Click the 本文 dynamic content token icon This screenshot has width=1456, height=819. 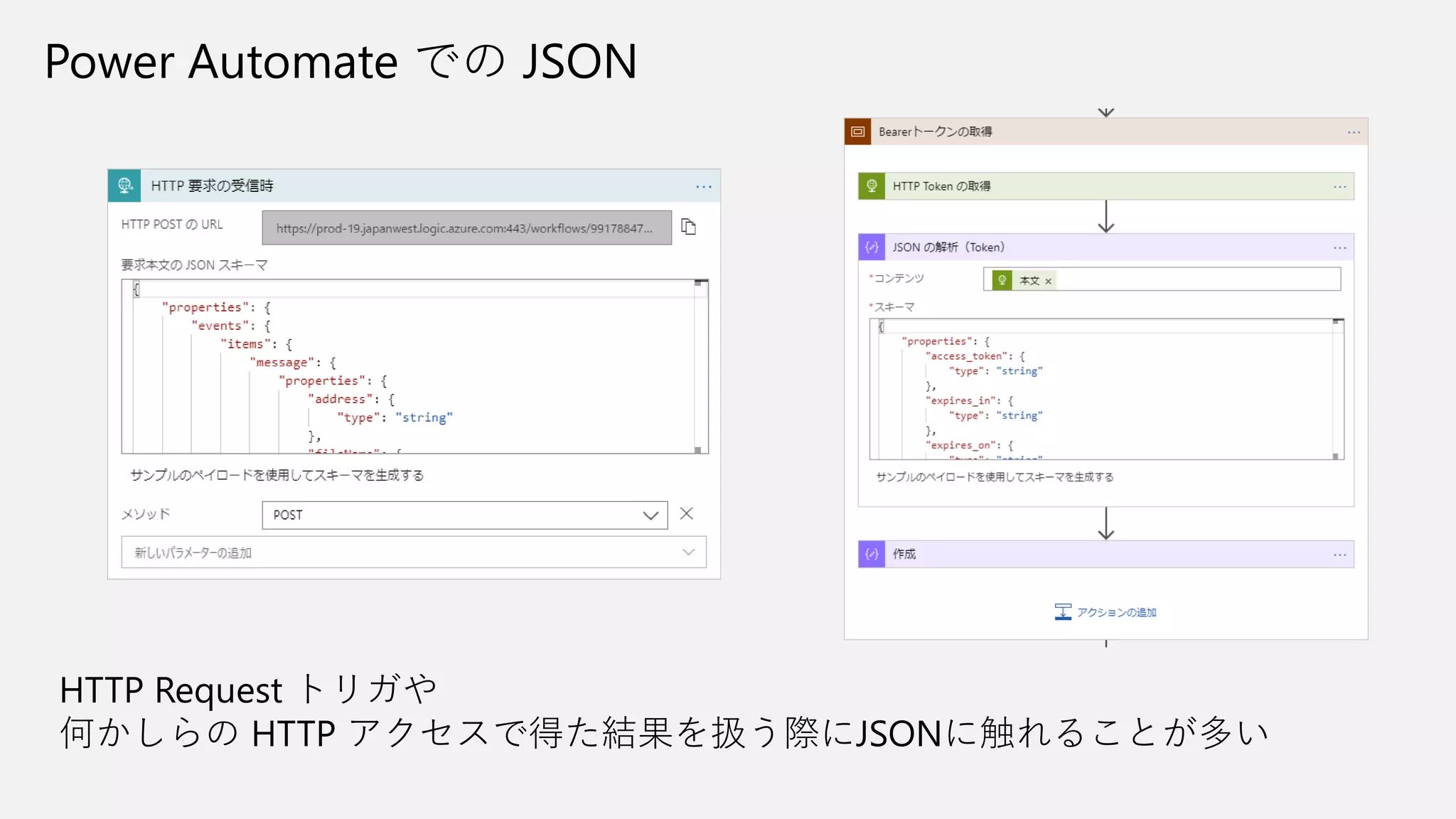pos(1002,280)
